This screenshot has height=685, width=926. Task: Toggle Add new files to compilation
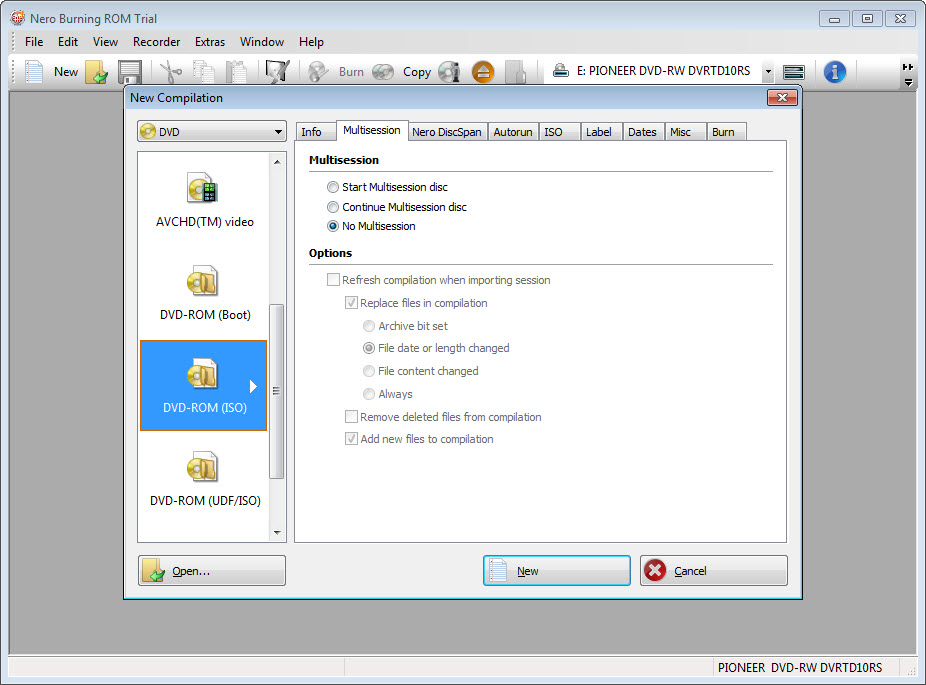coord(351,439)
